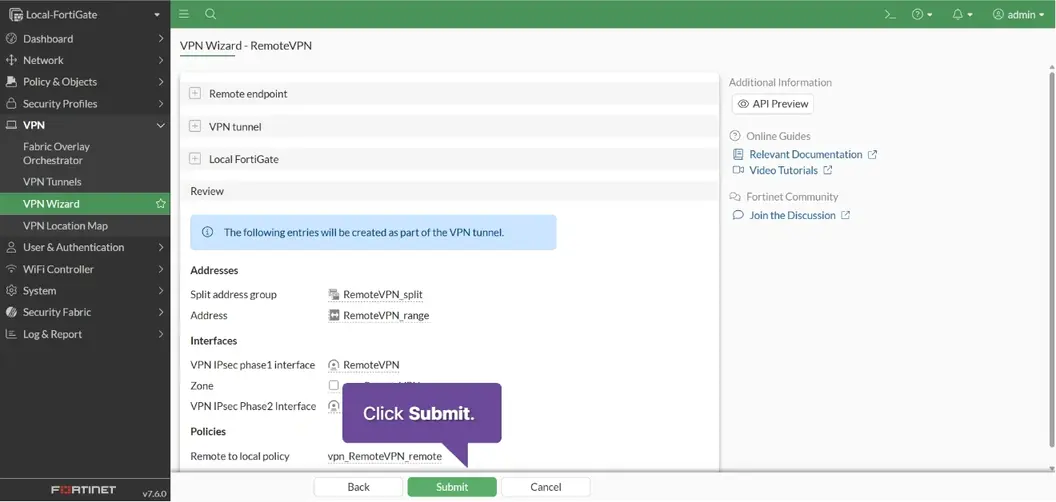Expand the Dashboard menu
Screen dimensions: 1056x502
85,38
